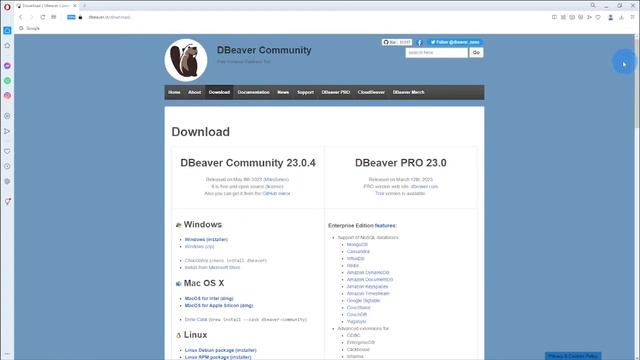
Task: Open Bookmarks heart icon in sidebar
Action: point(7,151)
